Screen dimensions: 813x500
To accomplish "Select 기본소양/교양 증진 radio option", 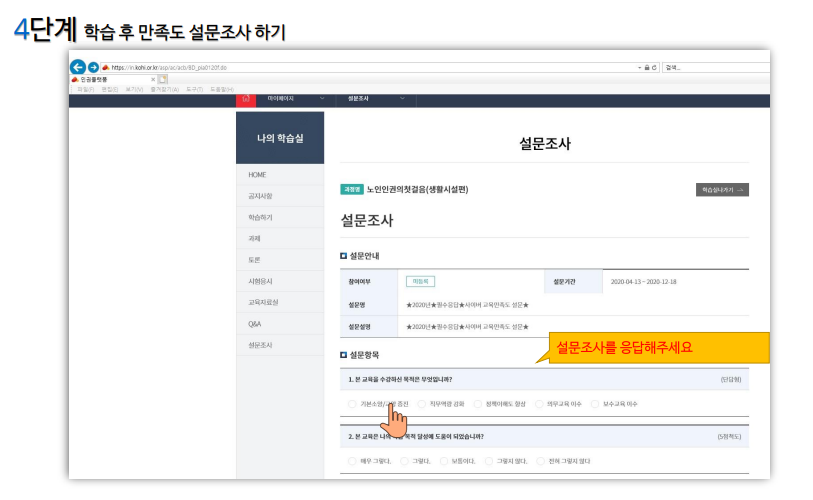I will pyautogui.click(x=352, y=404).
